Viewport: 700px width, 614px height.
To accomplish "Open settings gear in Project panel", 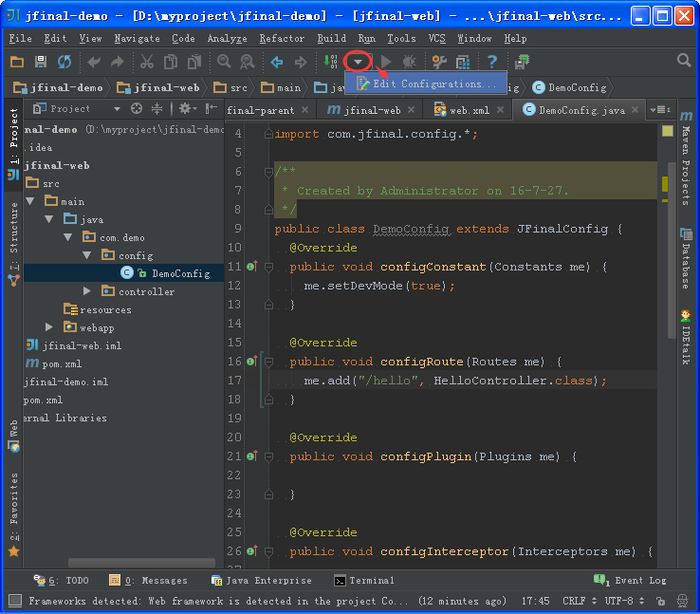I will 184,108.
